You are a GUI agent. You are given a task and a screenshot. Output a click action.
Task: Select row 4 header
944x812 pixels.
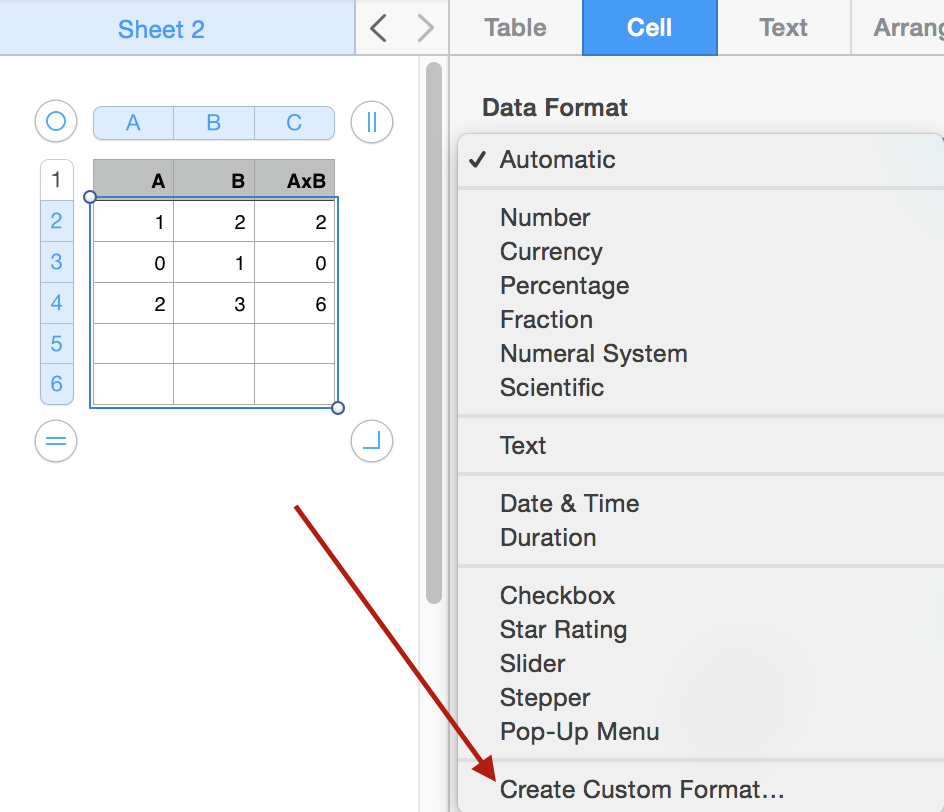56,303
